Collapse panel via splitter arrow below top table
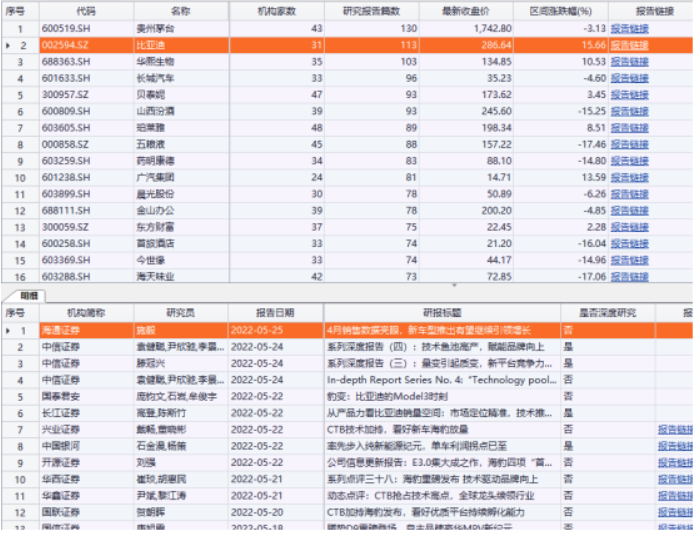 coord(454,285)
